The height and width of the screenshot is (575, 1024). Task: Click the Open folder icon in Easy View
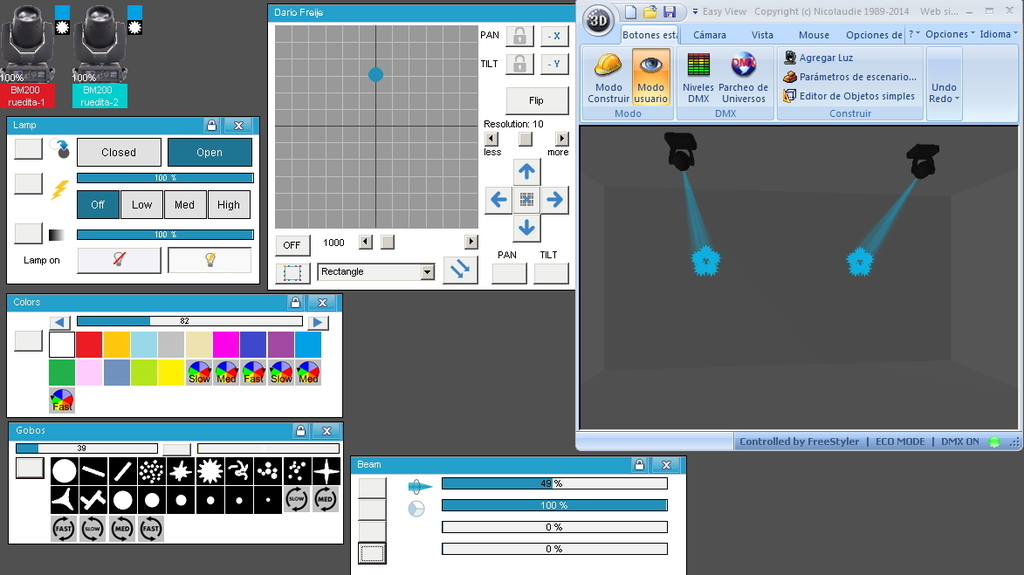650,12
